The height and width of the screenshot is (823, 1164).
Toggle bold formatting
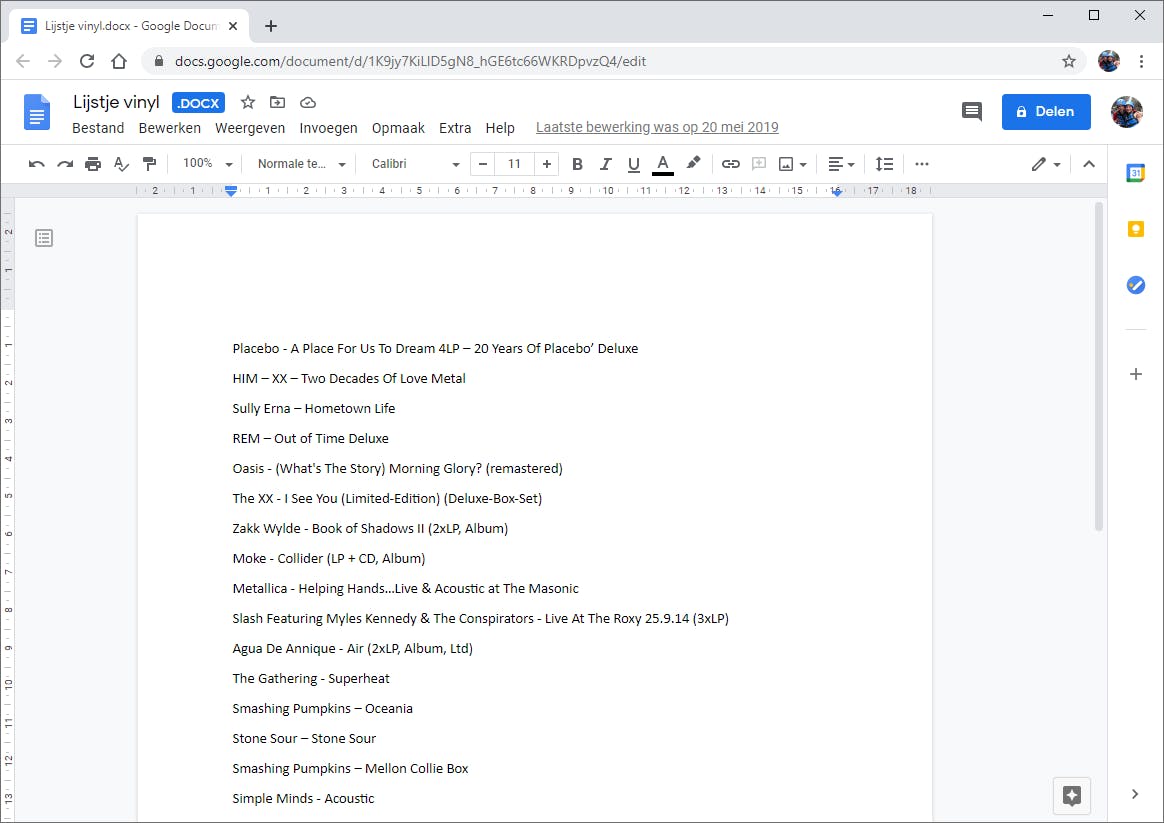pos(577,164)
